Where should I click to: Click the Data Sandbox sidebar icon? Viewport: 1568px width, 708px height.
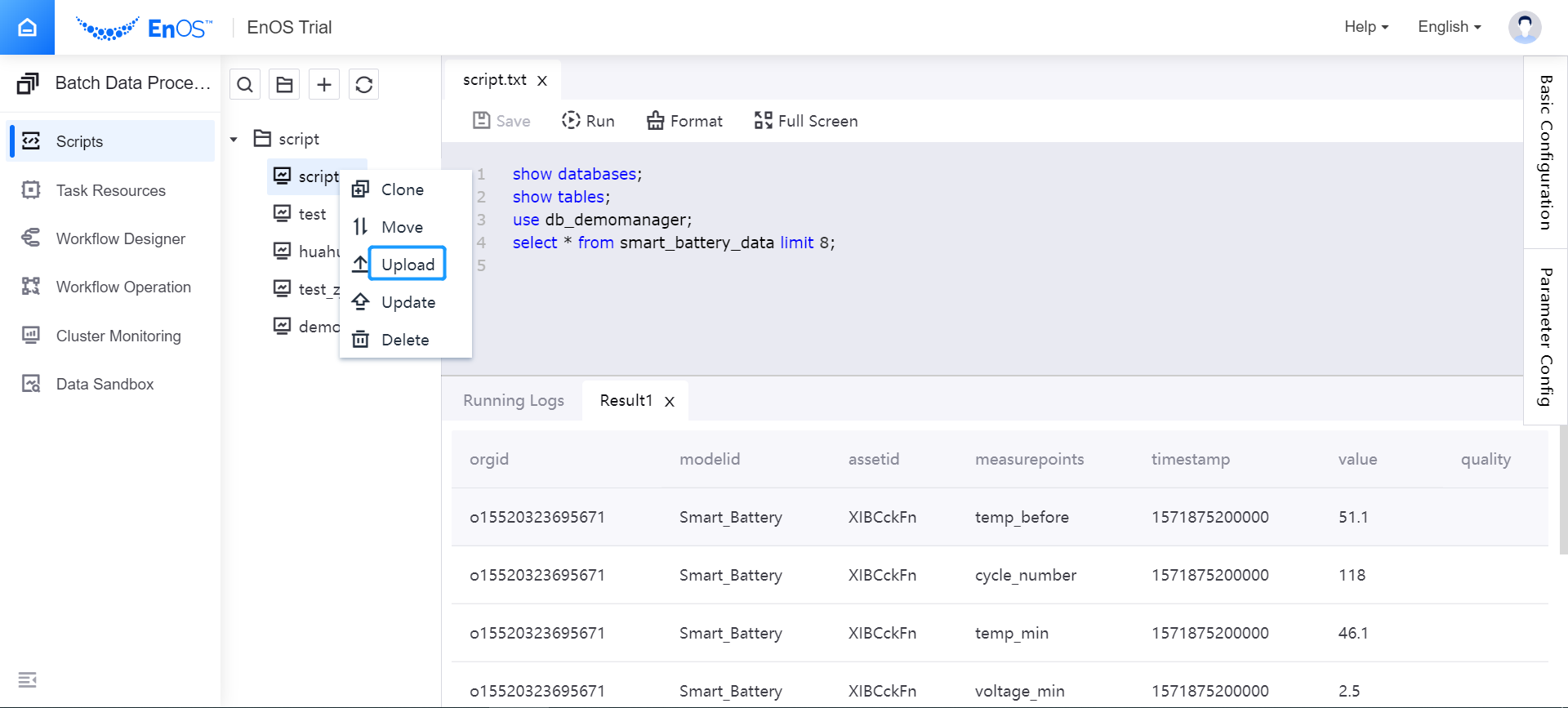tap(31, 383)
